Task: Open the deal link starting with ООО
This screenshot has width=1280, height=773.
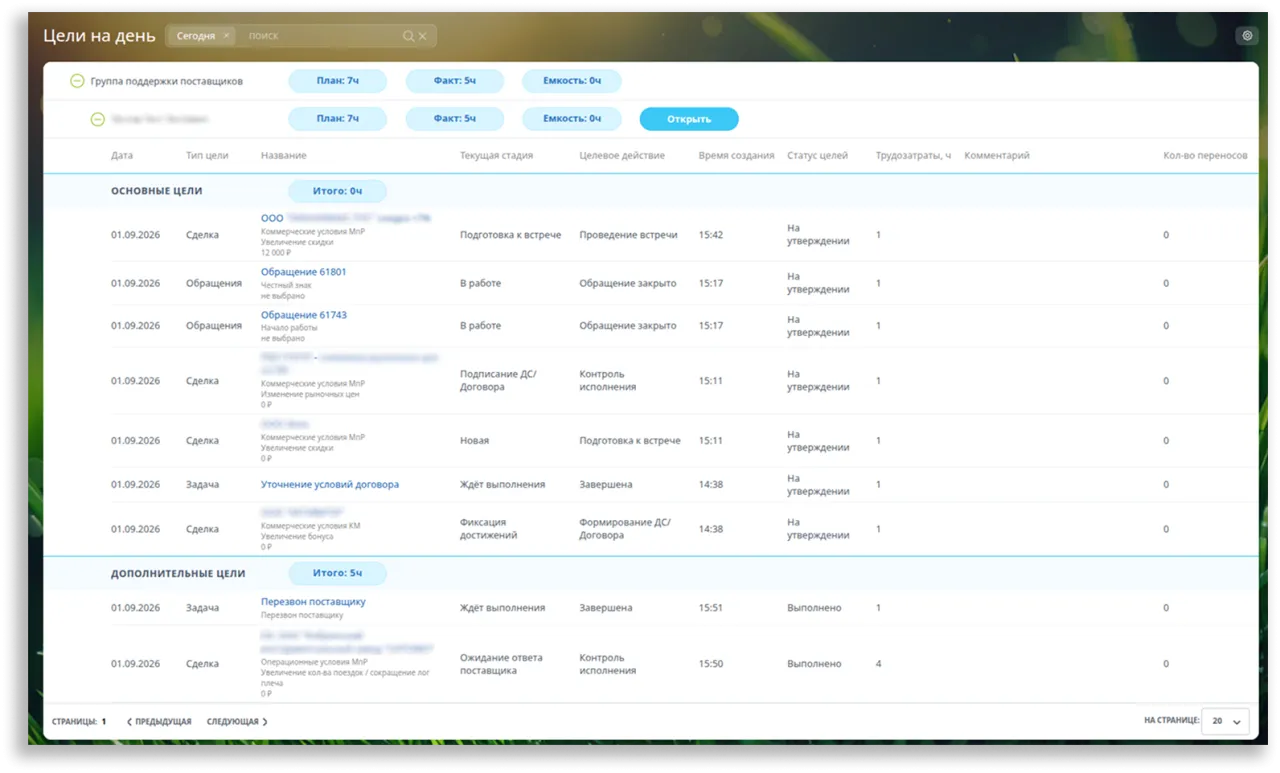Action: click(346, 217)
